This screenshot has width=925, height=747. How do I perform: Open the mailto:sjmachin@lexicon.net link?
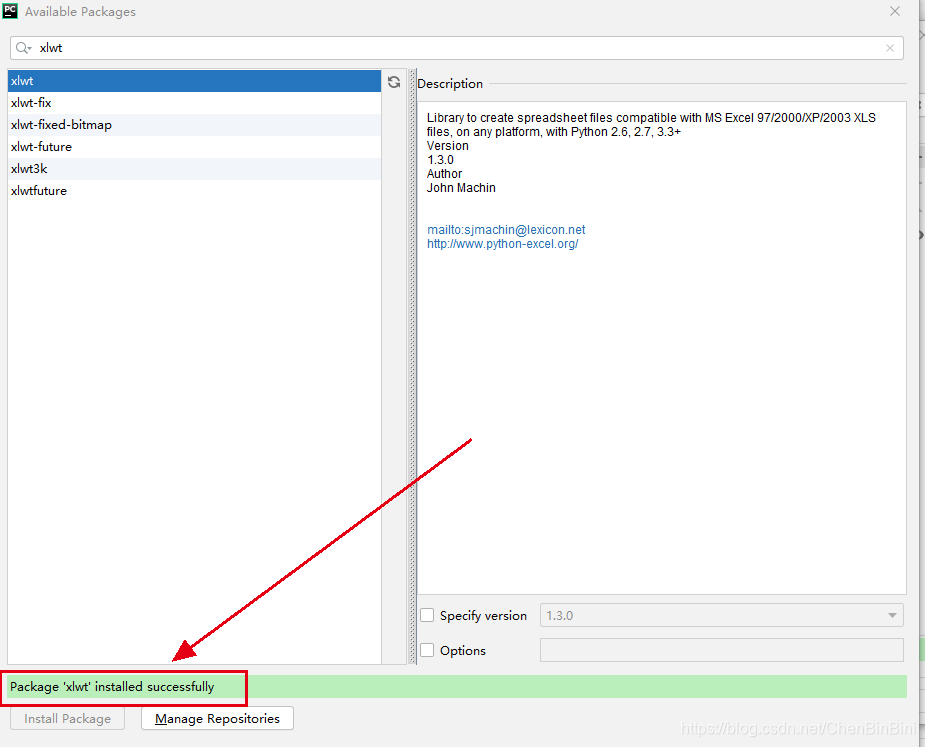(506, 230)
